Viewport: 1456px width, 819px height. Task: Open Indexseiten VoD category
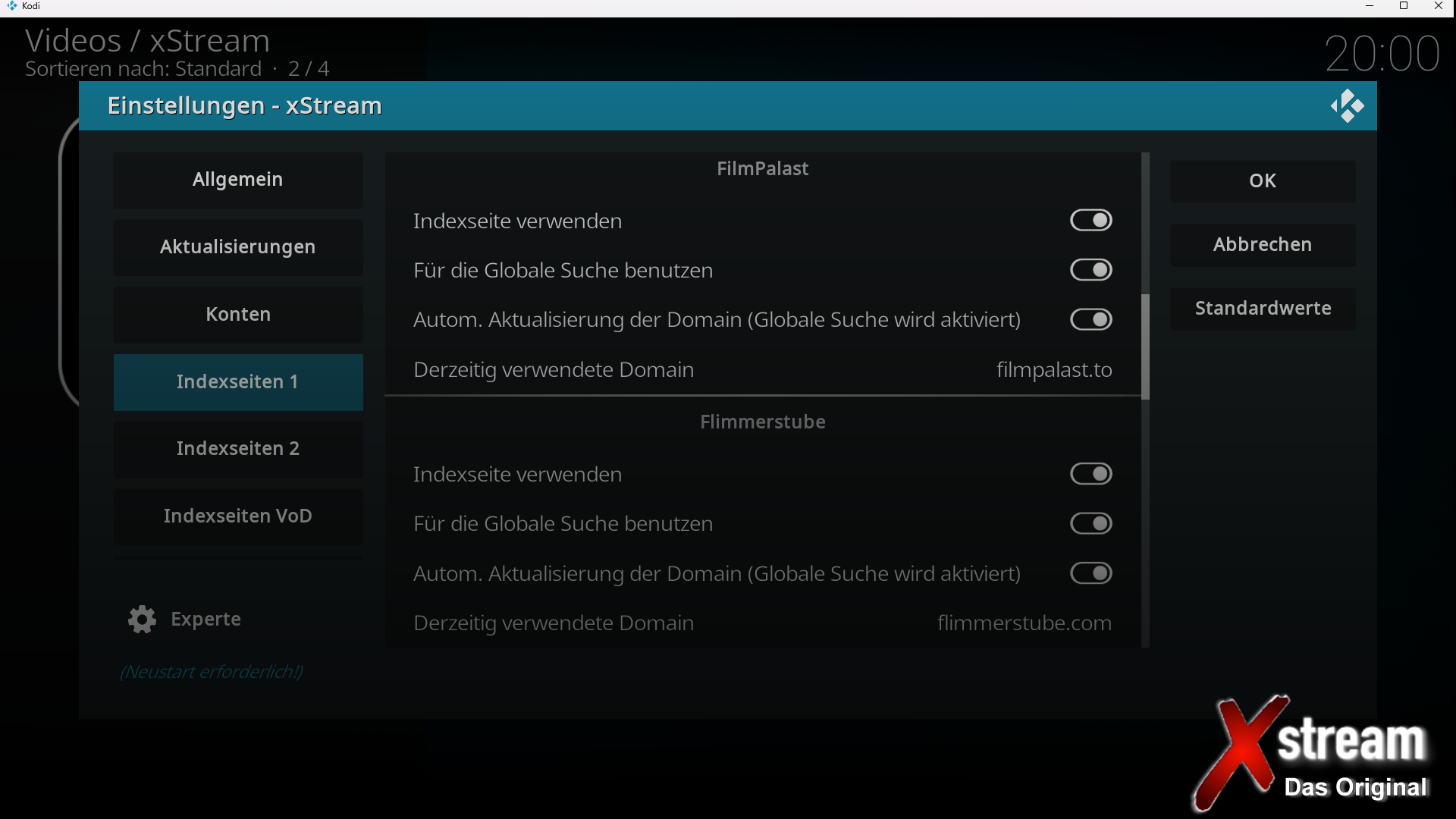tap(238, 516)
